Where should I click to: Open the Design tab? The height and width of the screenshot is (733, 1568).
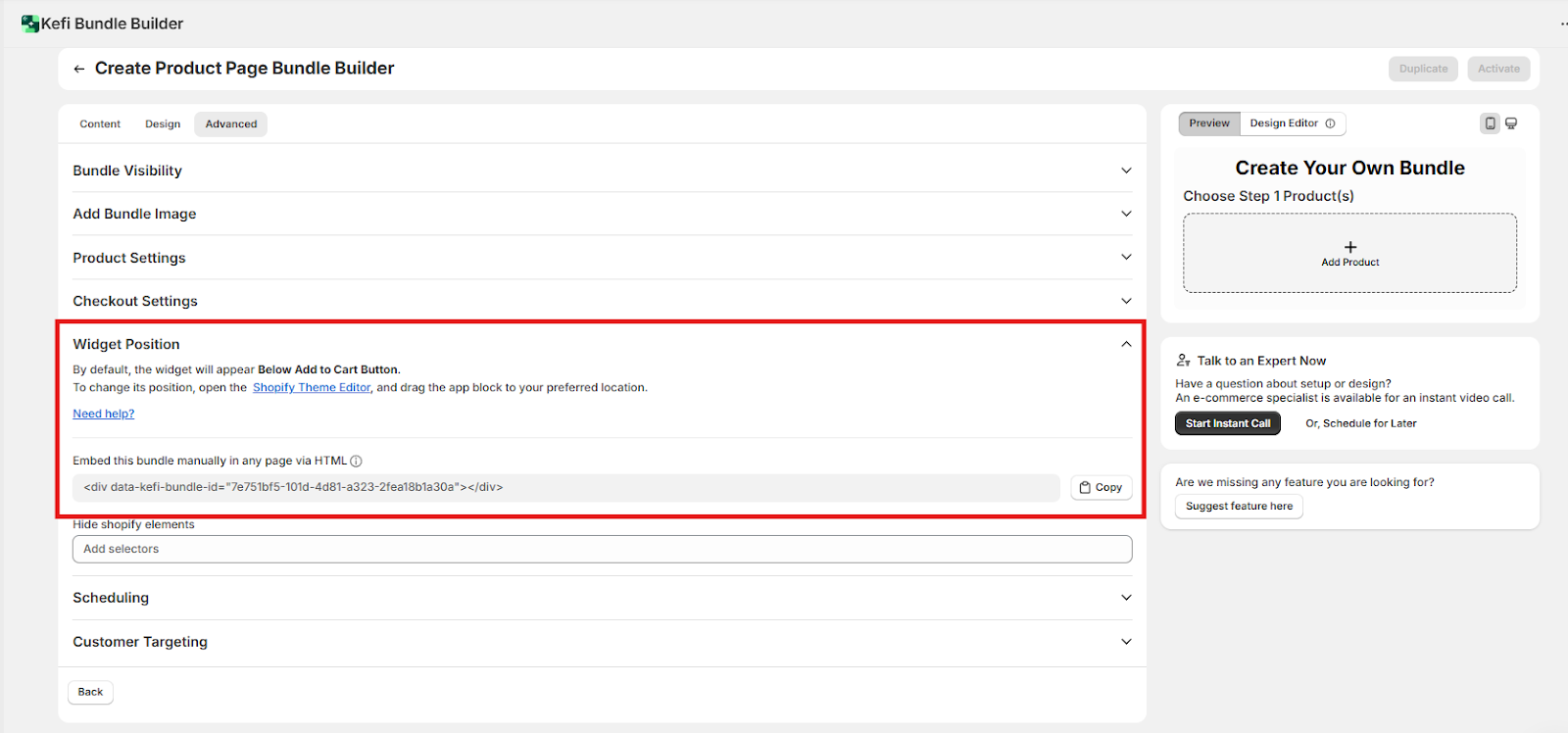pos(163,124)
